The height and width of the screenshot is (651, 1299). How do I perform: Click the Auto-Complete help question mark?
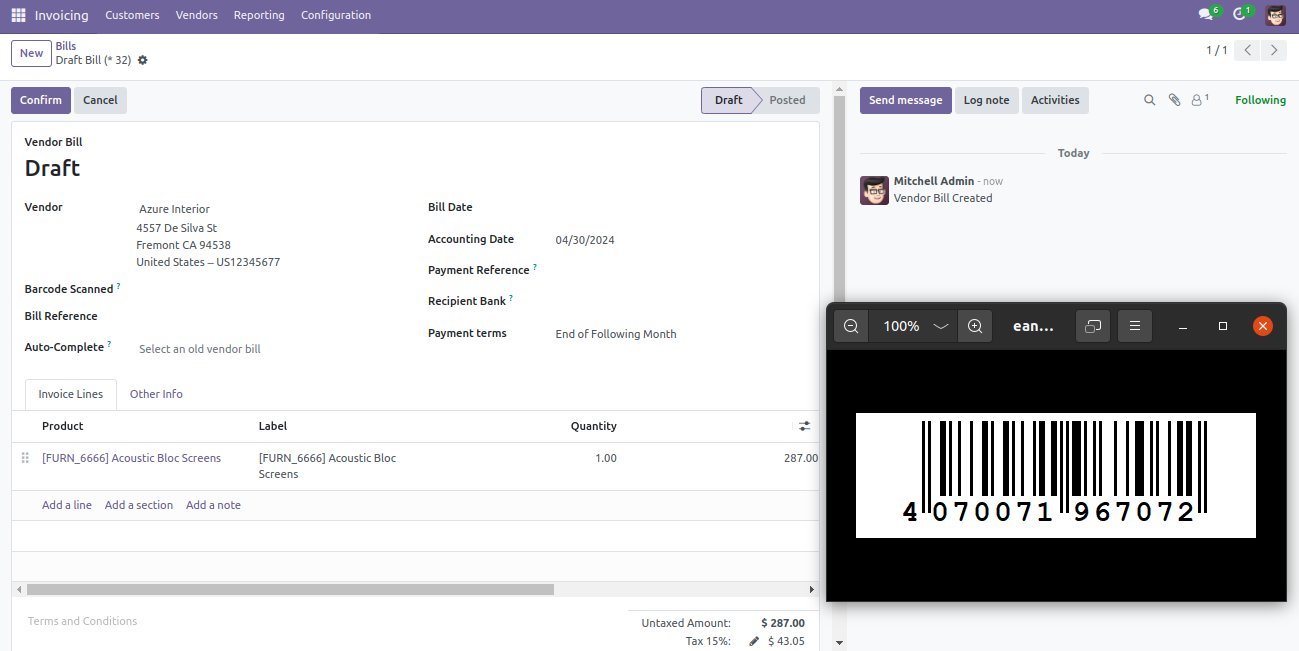click(109, 344)
